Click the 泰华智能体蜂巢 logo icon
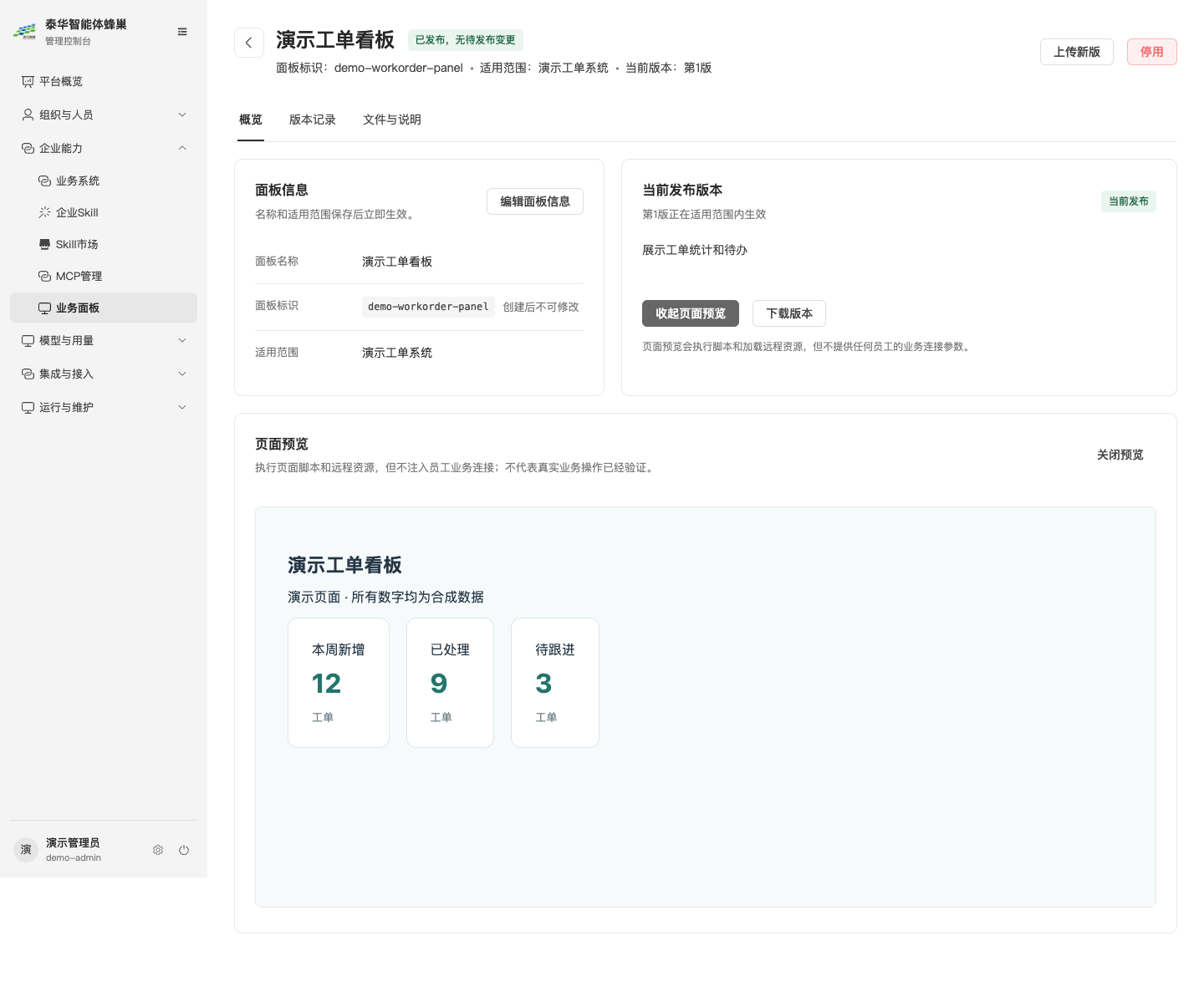1204x987 pixels. 25,32
